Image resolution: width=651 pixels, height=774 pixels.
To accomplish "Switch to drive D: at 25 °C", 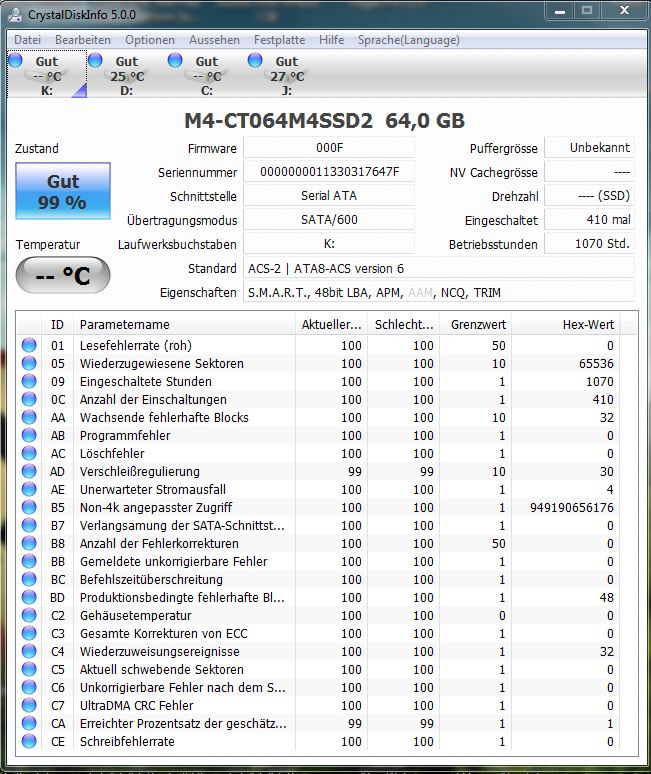I will [x=127, y=75].
